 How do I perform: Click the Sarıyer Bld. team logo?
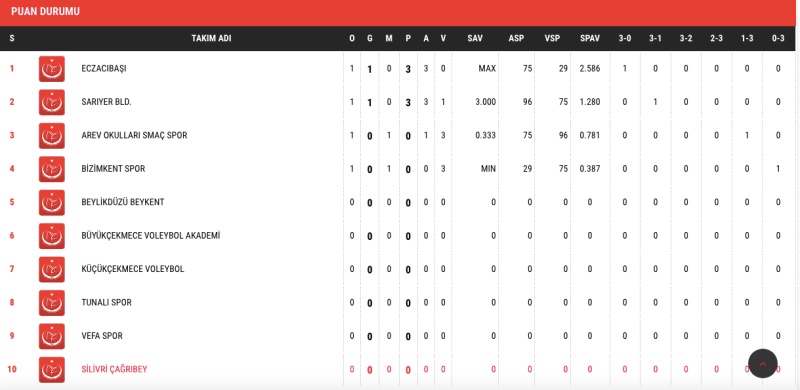click(52, 102)
